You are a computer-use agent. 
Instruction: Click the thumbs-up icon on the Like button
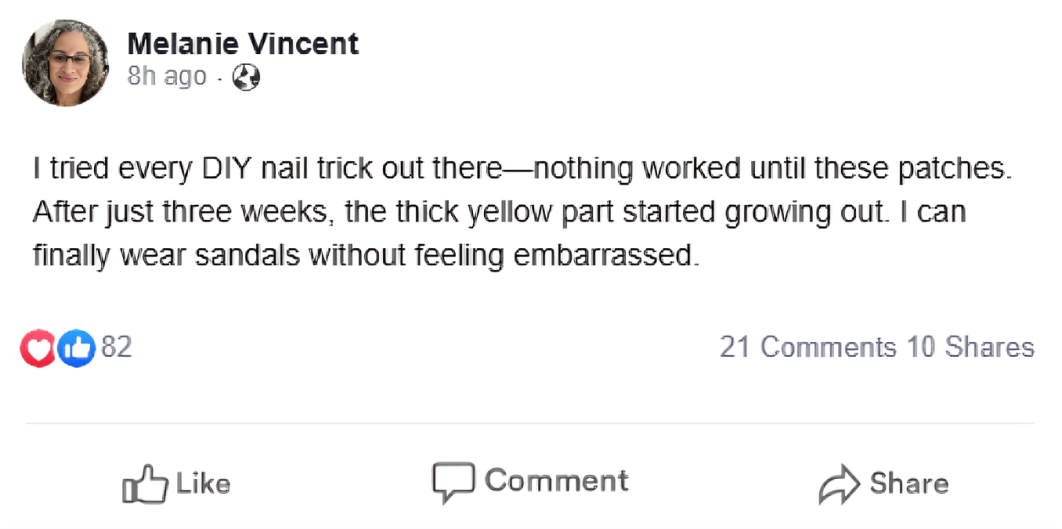pos(143,485)
